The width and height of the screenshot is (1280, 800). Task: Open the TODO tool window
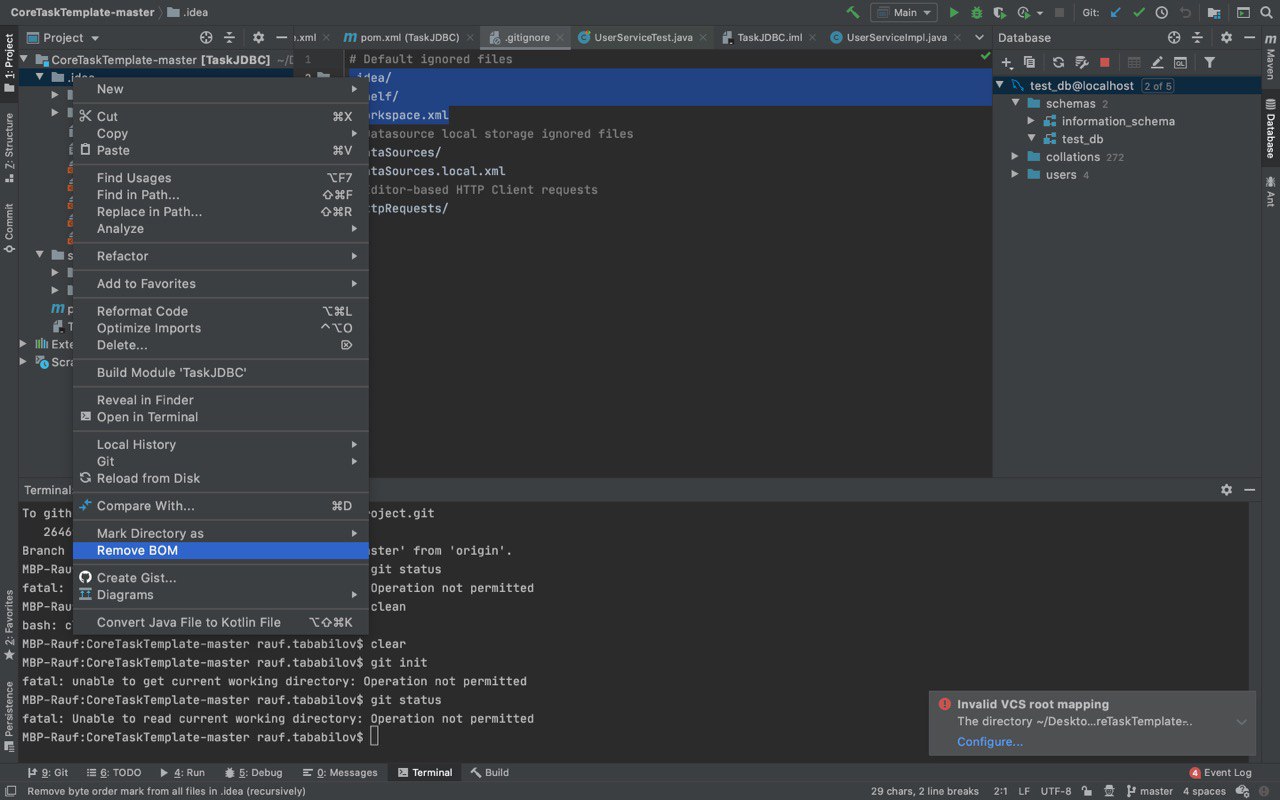tap(114, 772)
